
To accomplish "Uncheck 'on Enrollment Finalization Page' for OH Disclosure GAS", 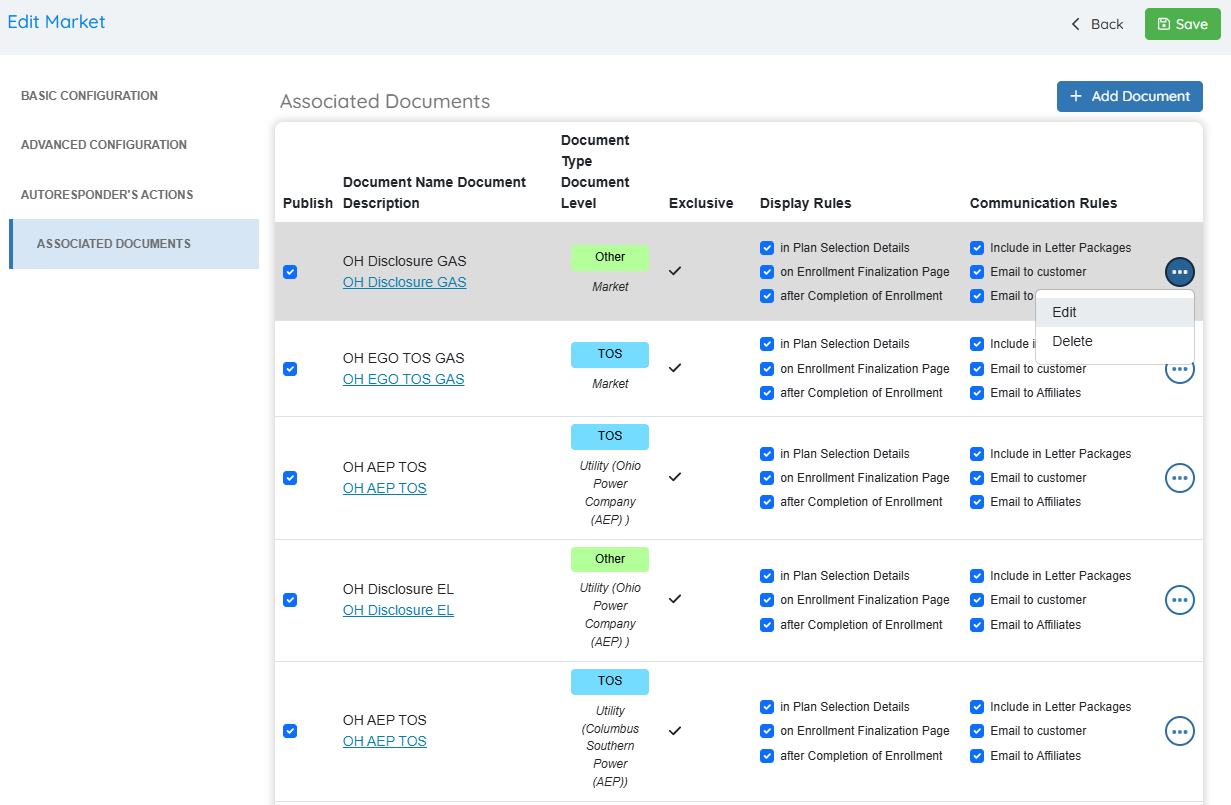I will click(767, 272).
